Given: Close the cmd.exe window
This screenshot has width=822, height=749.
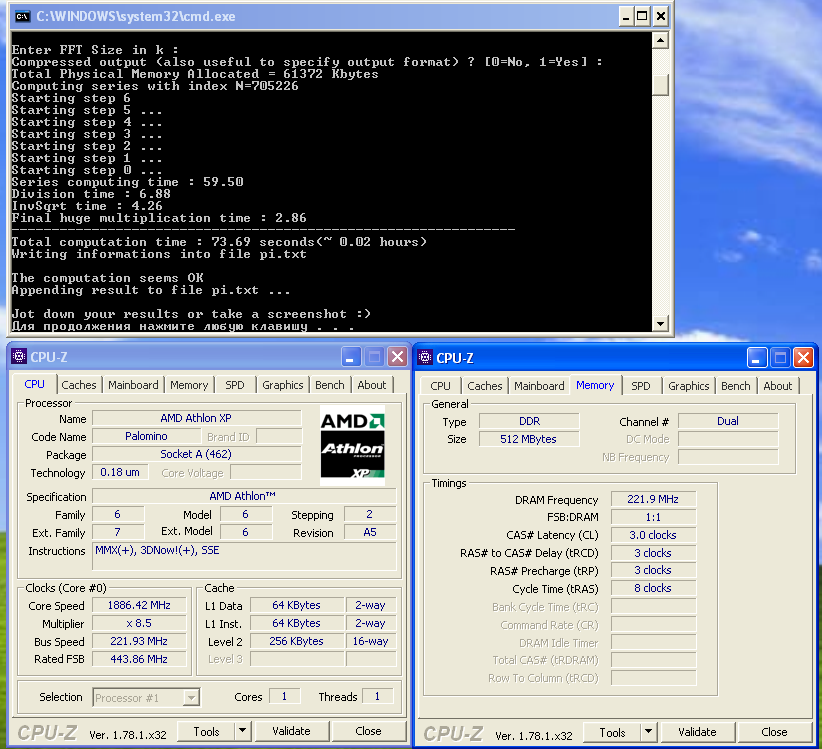Looking at the screenshot, I should click(661, 16).
